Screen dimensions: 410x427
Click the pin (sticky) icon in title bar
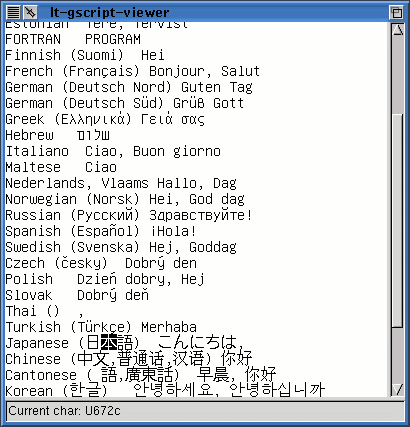31,13
